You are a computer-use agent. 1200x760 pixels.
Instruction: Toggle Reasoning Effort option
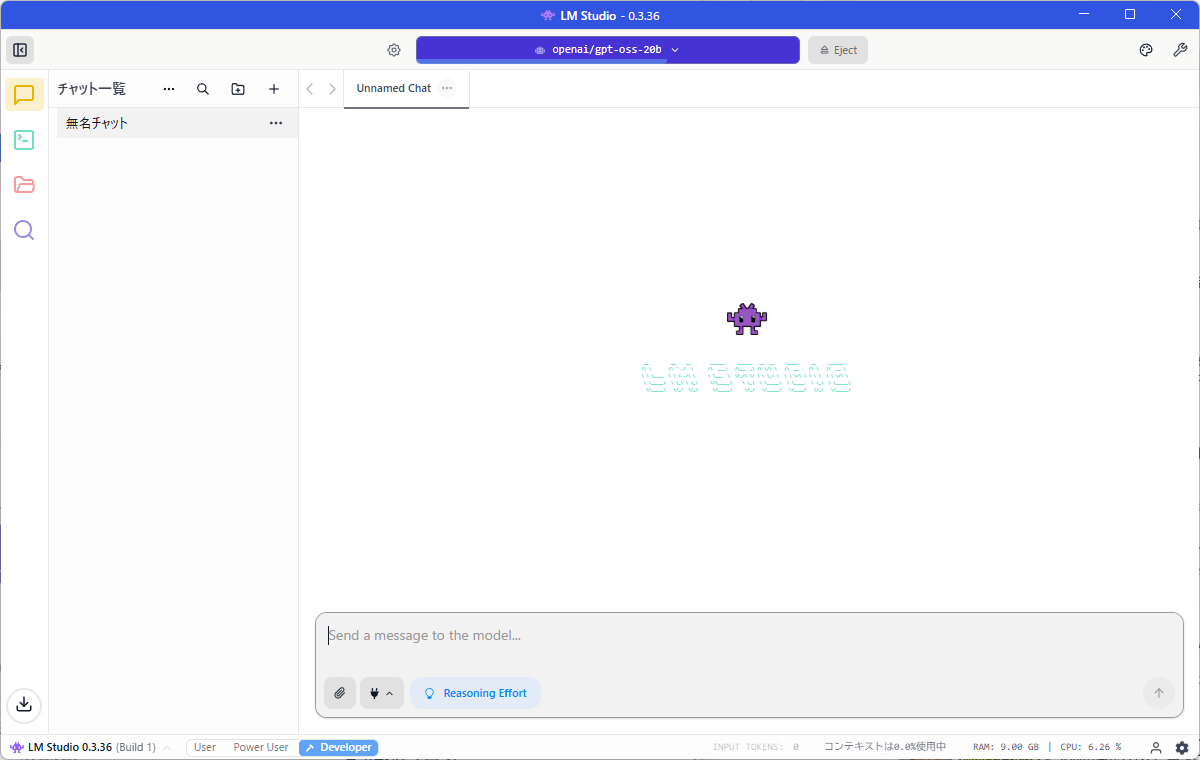tap(475, 693)
